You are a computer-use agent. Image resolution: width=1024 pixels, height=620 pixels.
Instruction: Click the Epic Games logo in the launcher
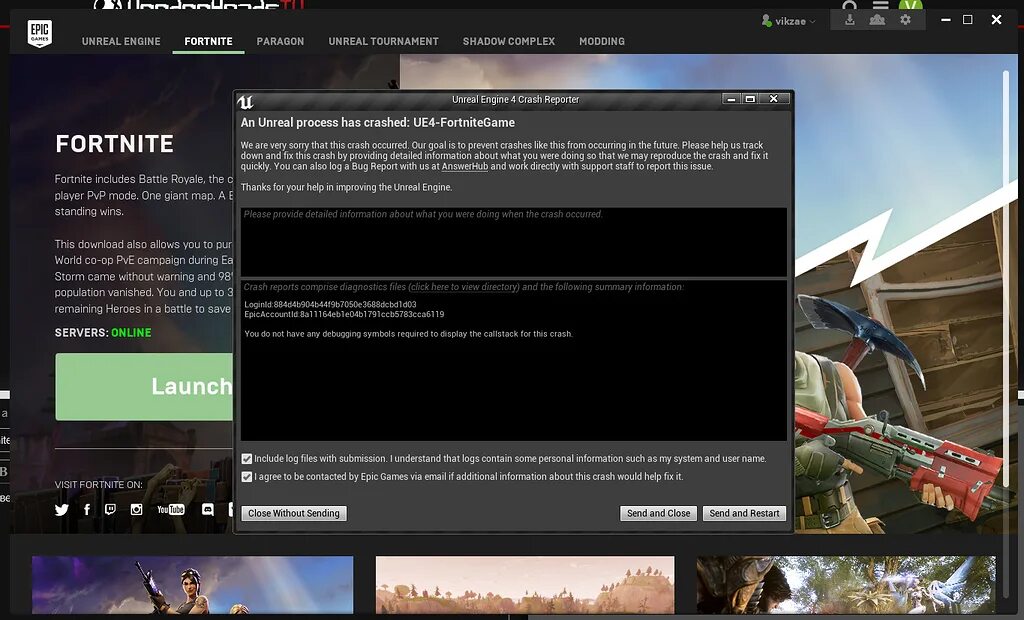[x=40, y=33]
